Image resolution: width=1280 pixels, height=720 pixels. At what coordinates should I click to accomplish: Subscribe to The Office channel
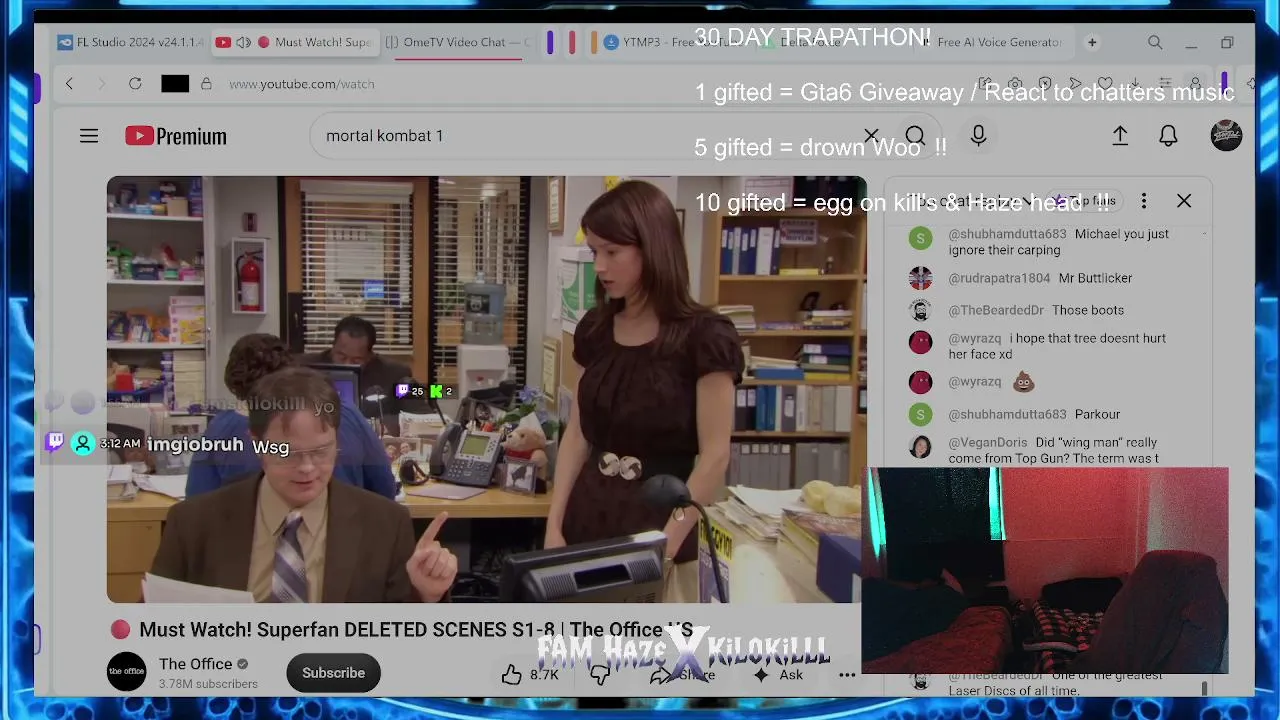pos(333,673)
